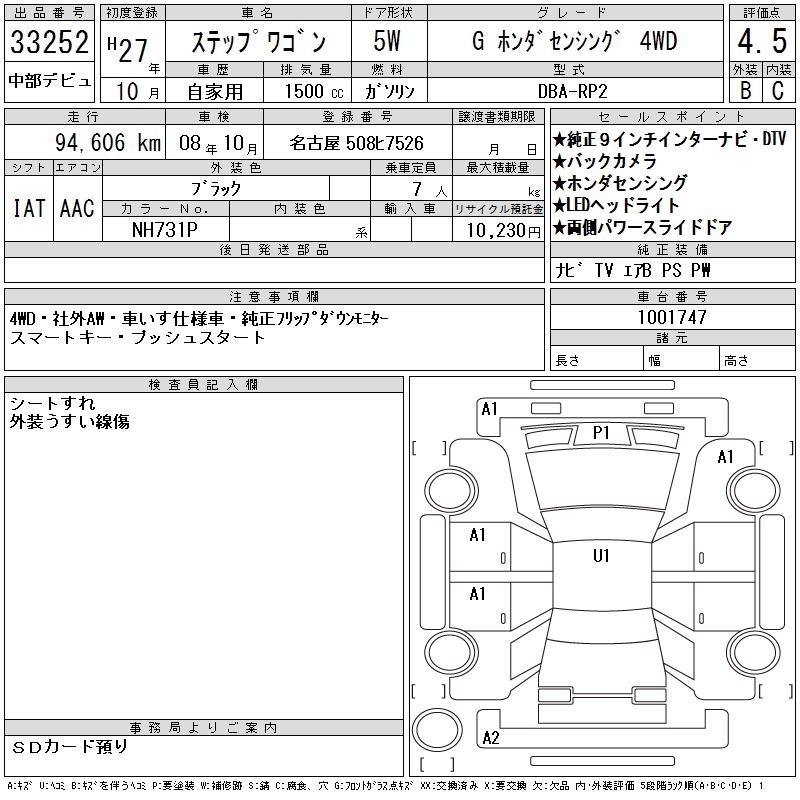Click chassis number 1001747
This screenshot has width=800, height=800.
[672, 317]
